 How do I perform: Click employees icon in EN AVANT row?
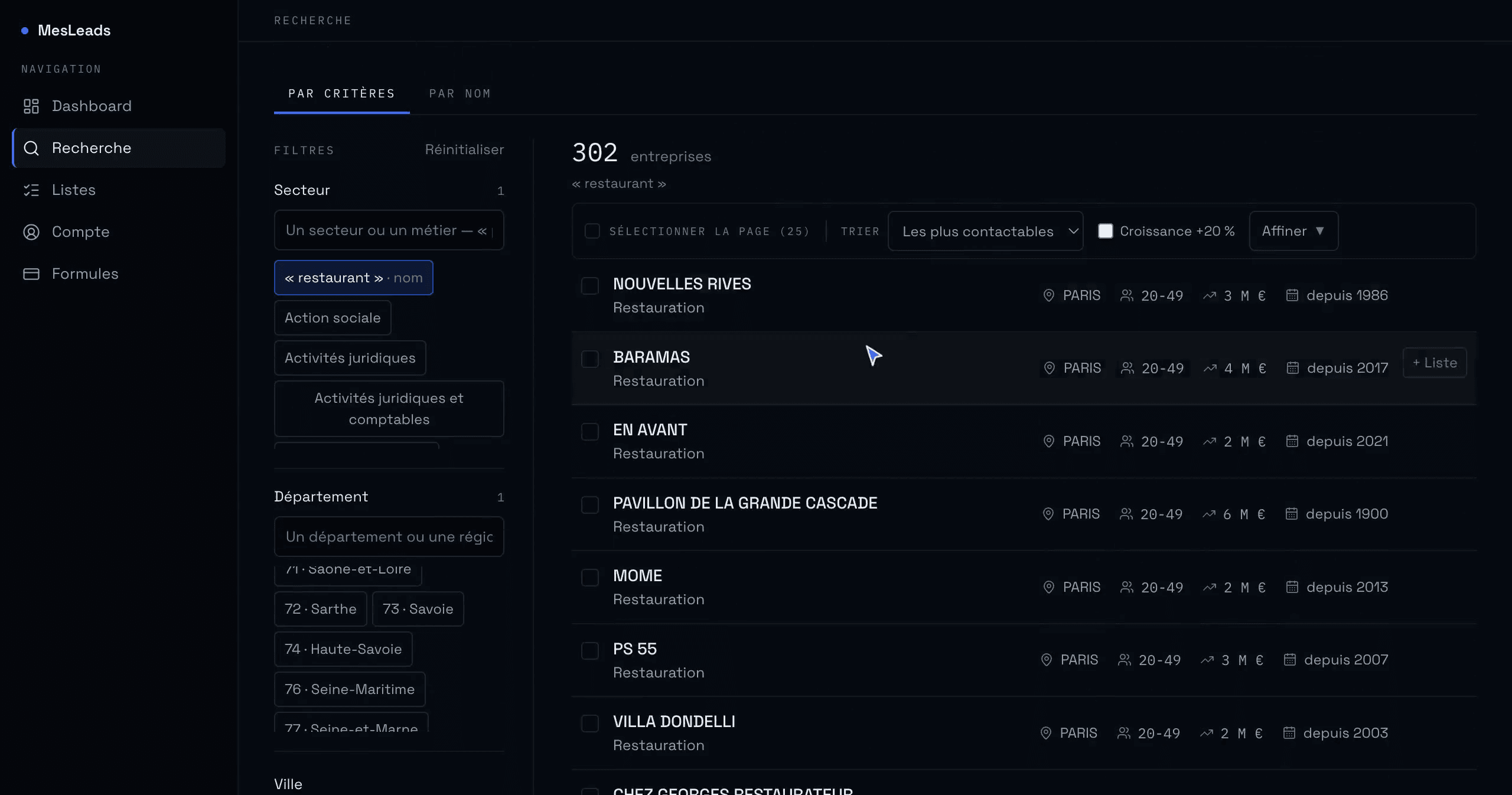pyautogui.click(x=1127, y=441)
